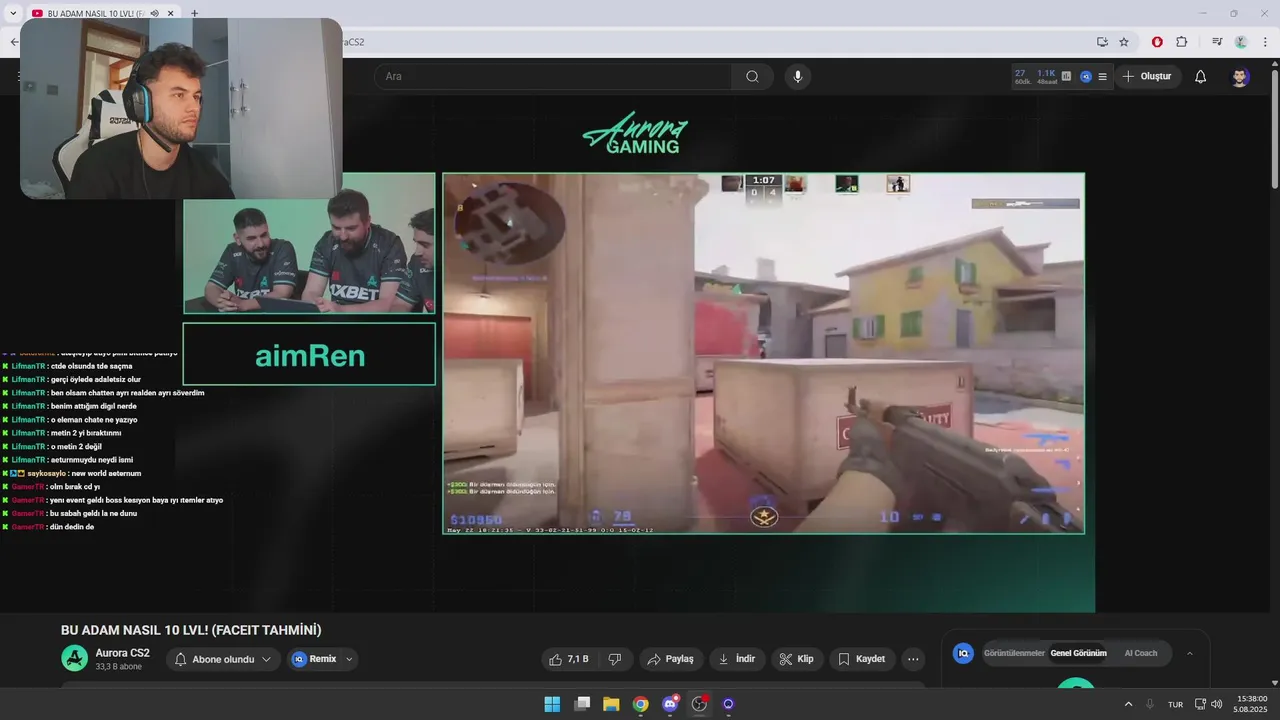
Task: Click the video title BU ADAM NASIL 10 LVL!
Action: click(x=191, y=630)
